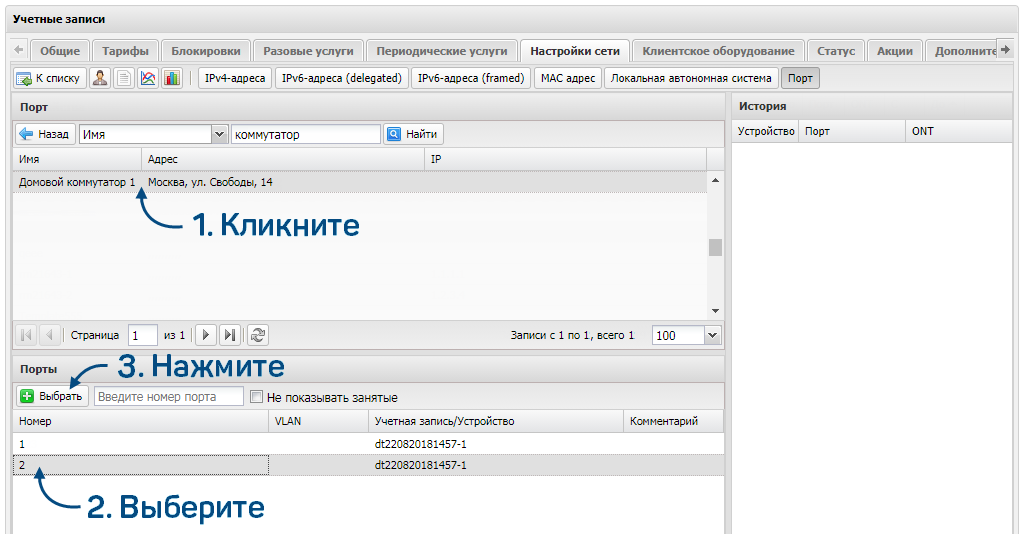Go to next page arrow icon
The width and height of the screenshot is (1024, 534).
click(206, 336)
